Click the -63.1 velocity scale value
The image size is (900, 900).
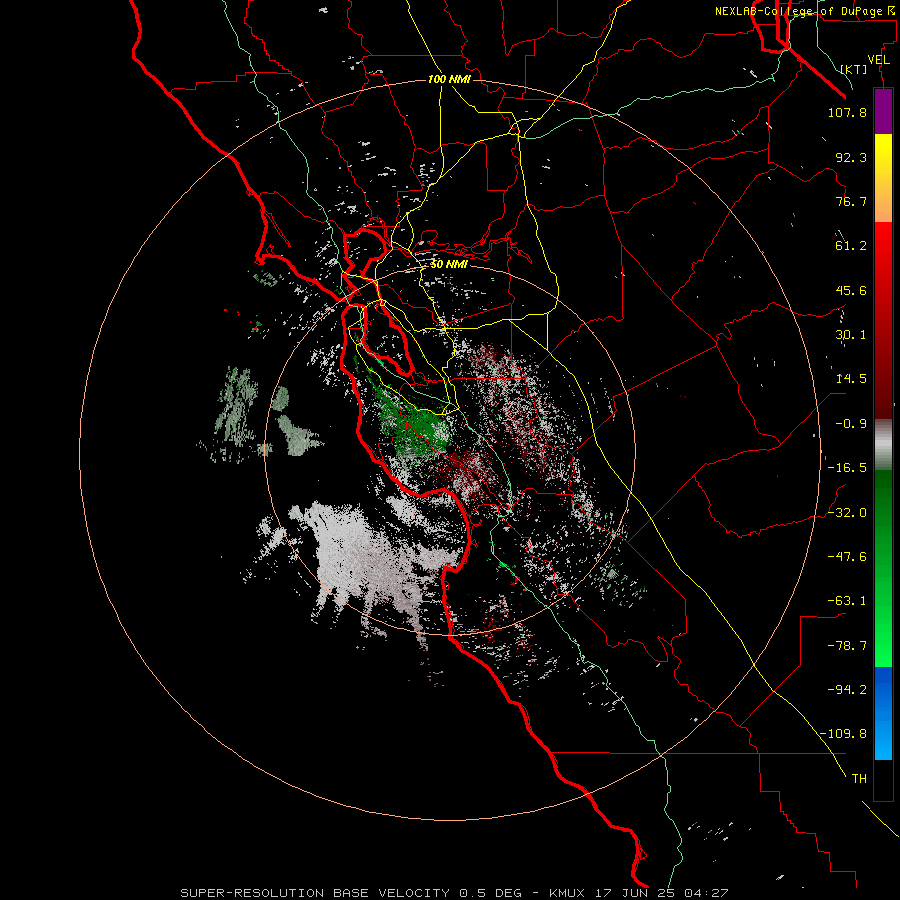(x=847, y=601)
